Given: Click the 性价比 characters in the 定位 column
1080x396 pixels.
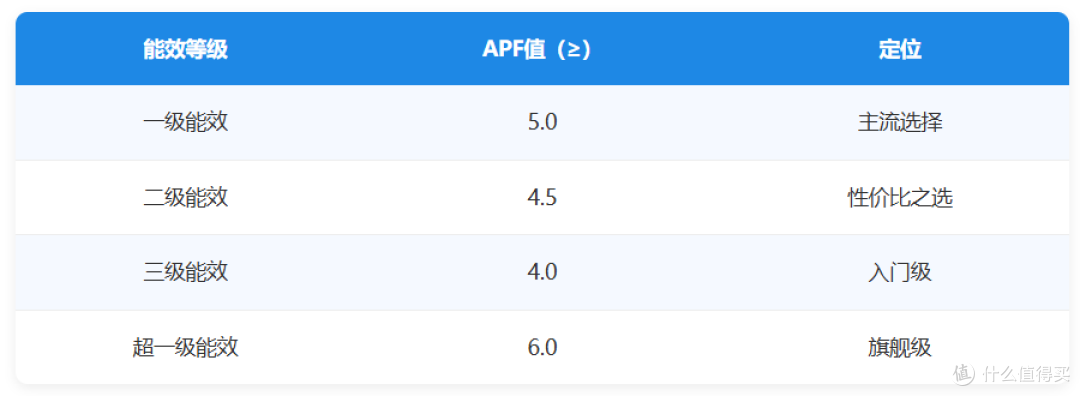Looking at the screenshot, I should tap(879, 198).
